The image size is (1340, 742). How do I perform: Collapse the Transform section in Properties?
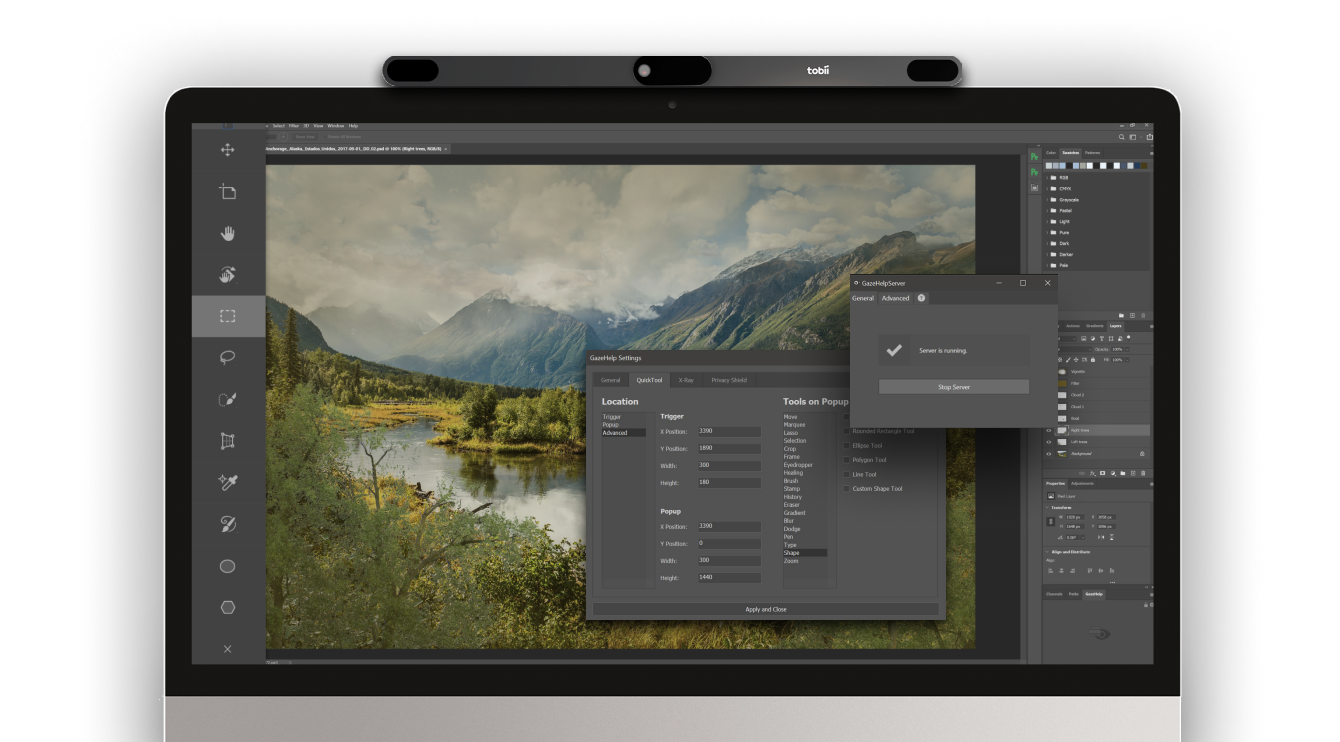(x=1047, y=508)
